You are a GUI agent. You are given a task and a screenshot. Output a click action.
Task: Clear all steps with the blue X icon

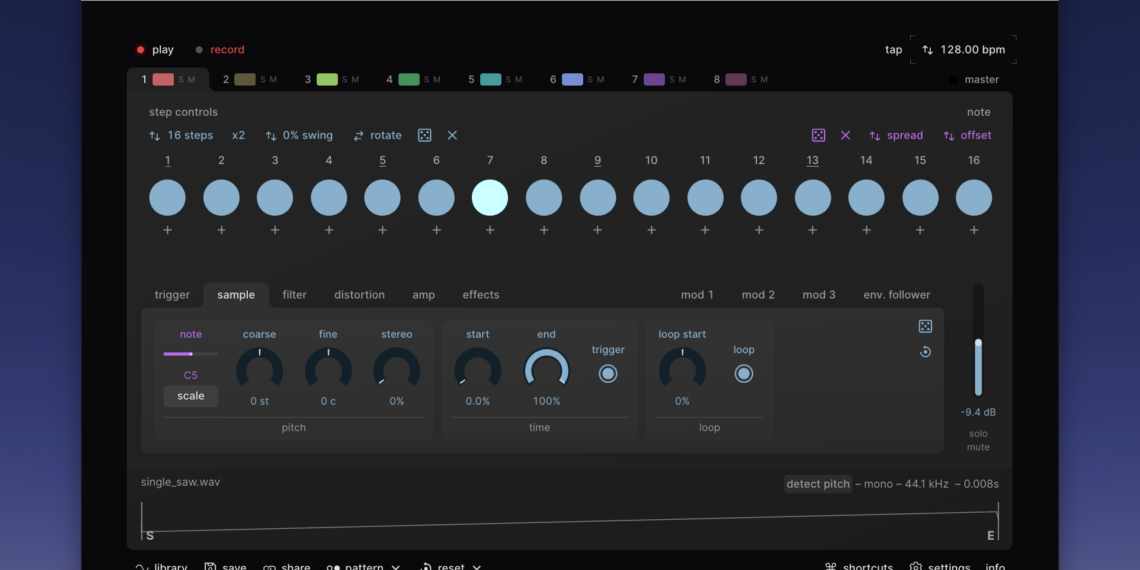452,135
